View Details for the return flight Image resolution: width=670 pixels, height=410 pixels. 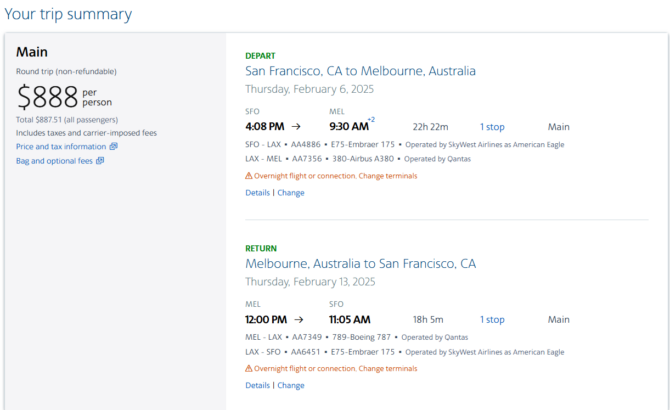(257, 385)
